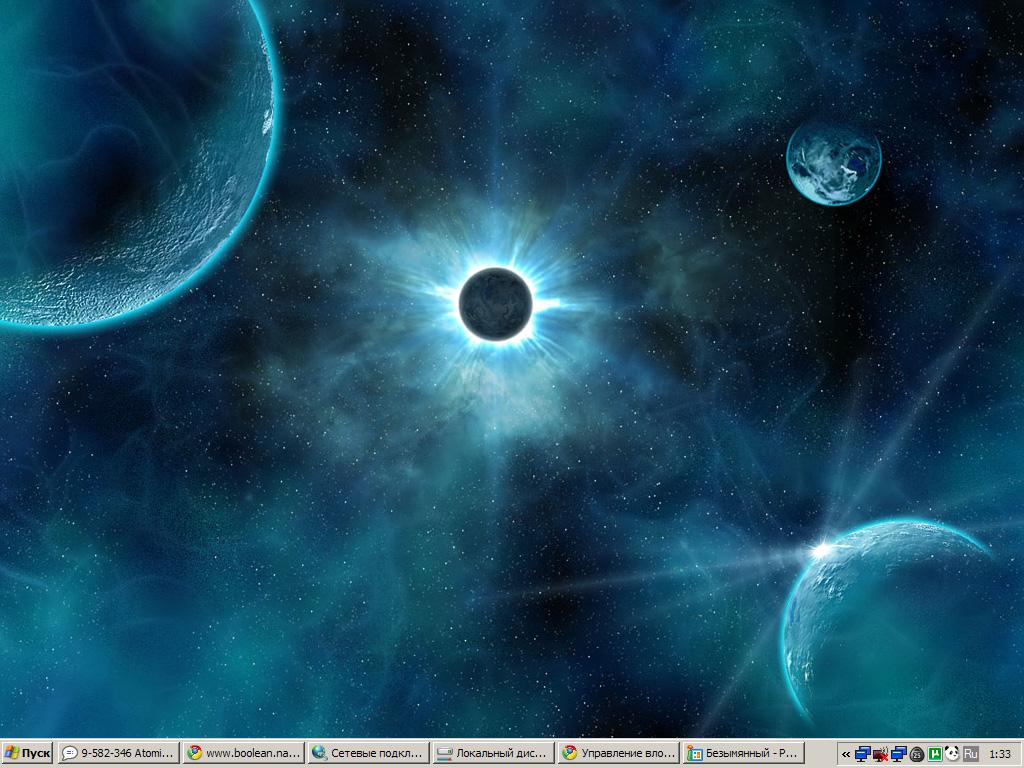This screenshot has height=768, width=1024.
Task: Open the Безымянный Paint window
Action: pyautogui.click(x=743, y=753)
